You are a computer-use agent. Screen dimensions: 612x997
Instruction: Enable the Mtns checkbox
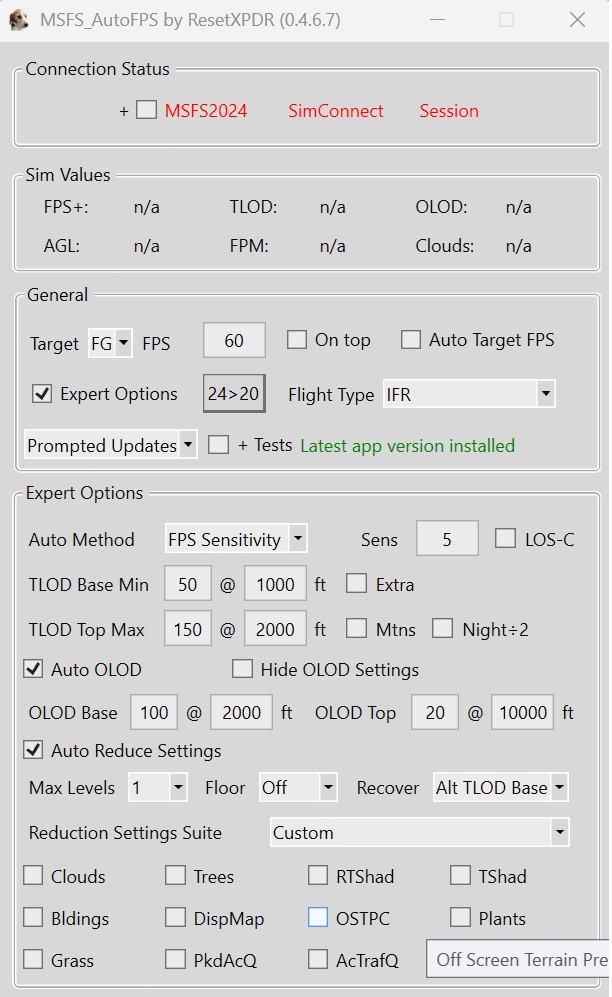coord(357,629)
